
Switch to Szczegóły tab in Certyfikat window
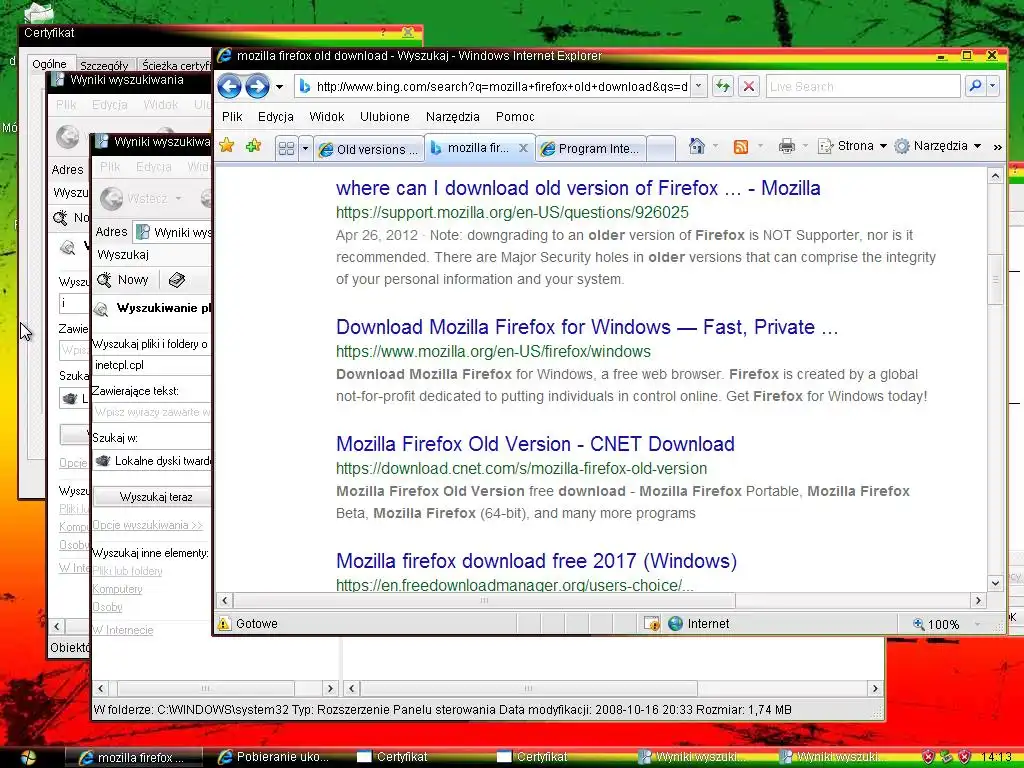(x=104, y=65)
